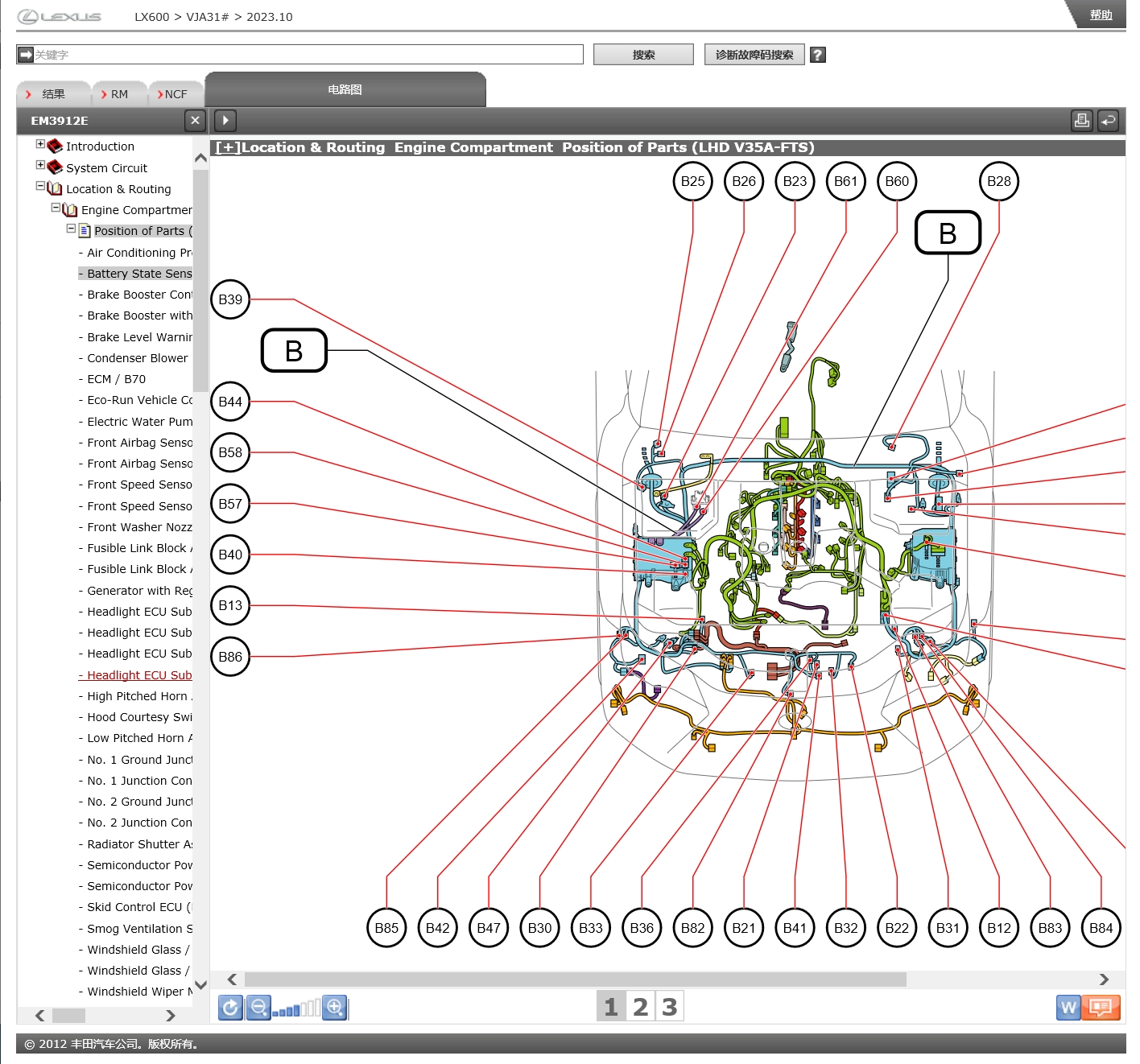Click the keyword search input field
The width and height of the screenshot is (1140, 1064).
306,55
